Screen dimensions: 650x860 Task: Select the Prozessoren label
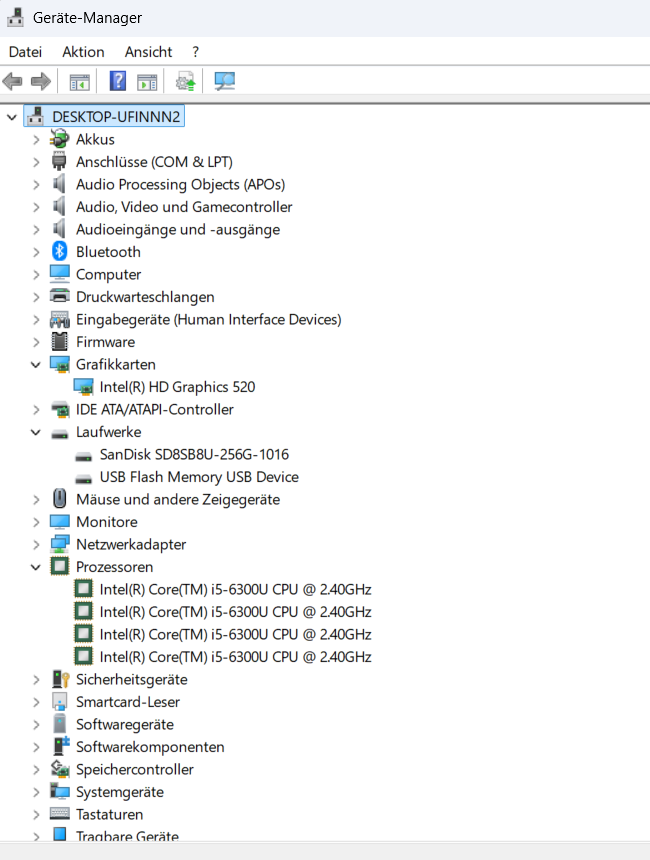click(114, 567)
